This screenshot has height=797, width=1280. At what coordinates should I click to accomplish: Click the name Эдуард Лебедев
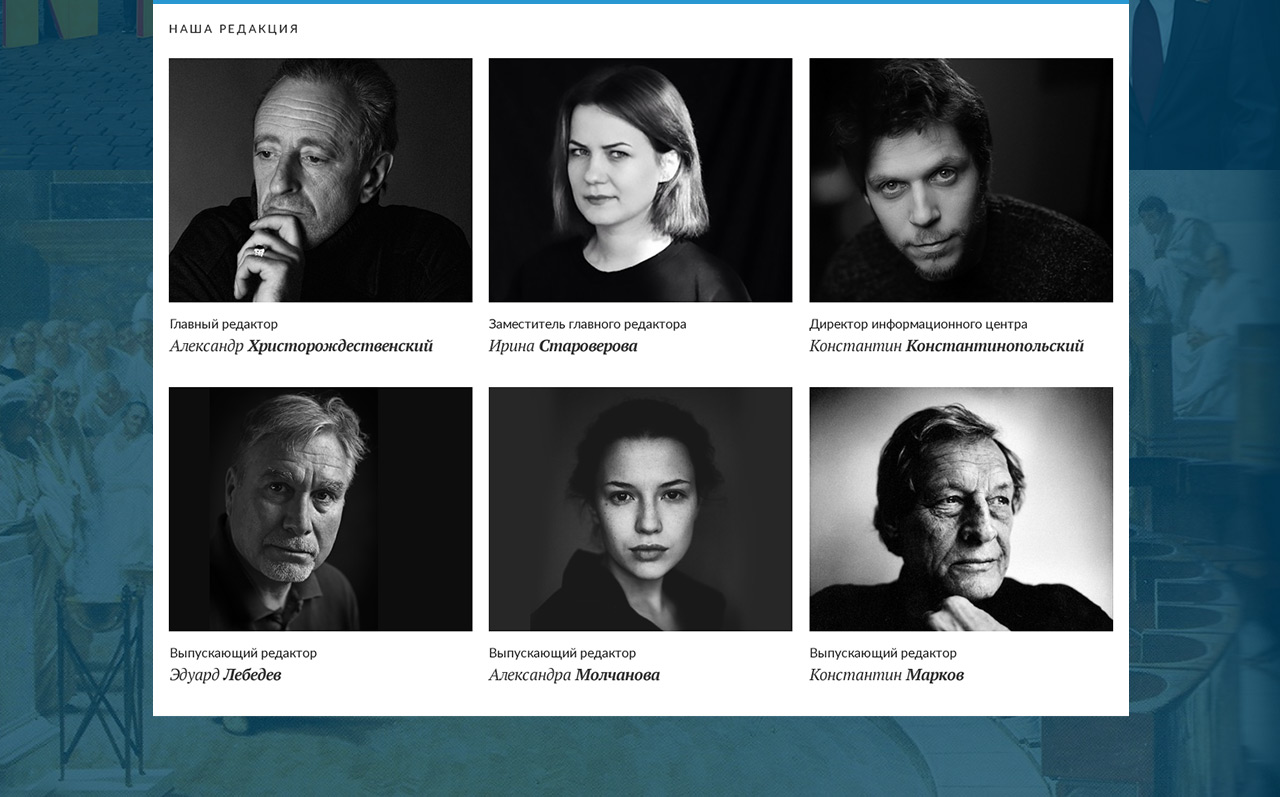225,675
